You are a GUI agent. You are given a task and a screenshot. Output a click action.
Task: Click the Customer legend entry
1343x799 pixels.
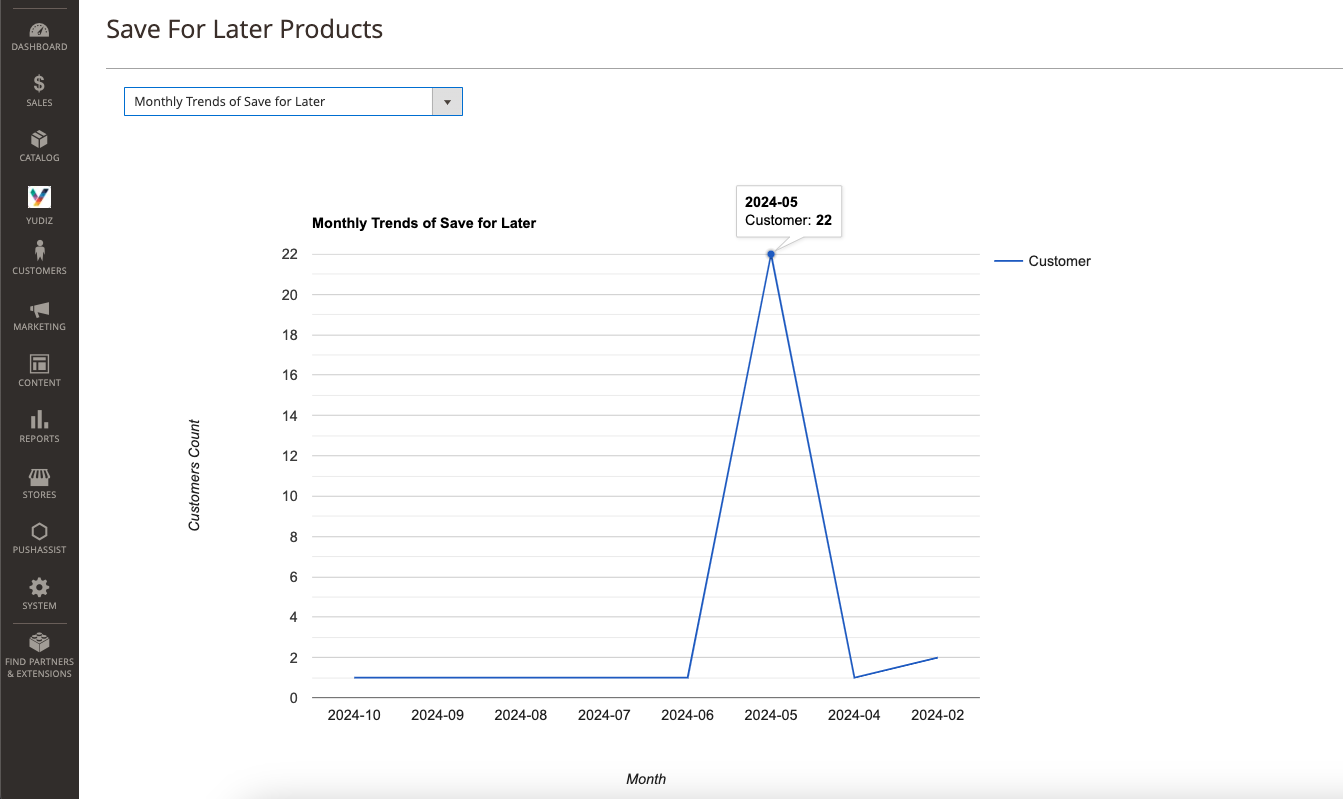1042,261
